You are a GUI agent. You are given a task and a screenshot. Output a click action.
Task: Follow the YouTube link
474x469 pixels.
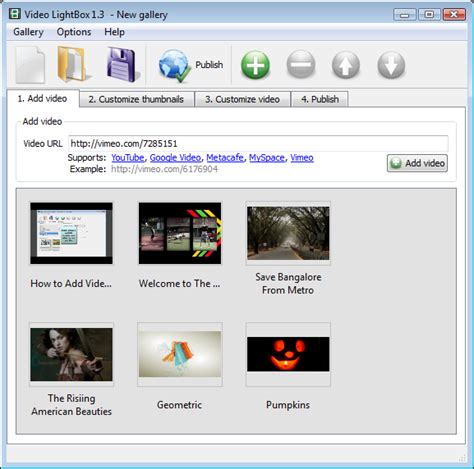[x=128, y=158]
